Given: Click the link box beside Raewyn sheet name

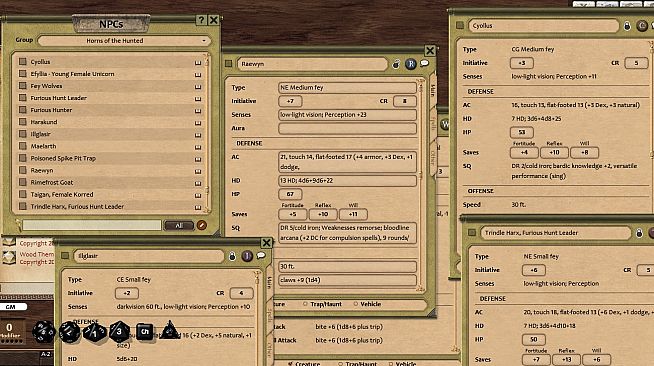Looking at the screenshot, I should point(229,64).
